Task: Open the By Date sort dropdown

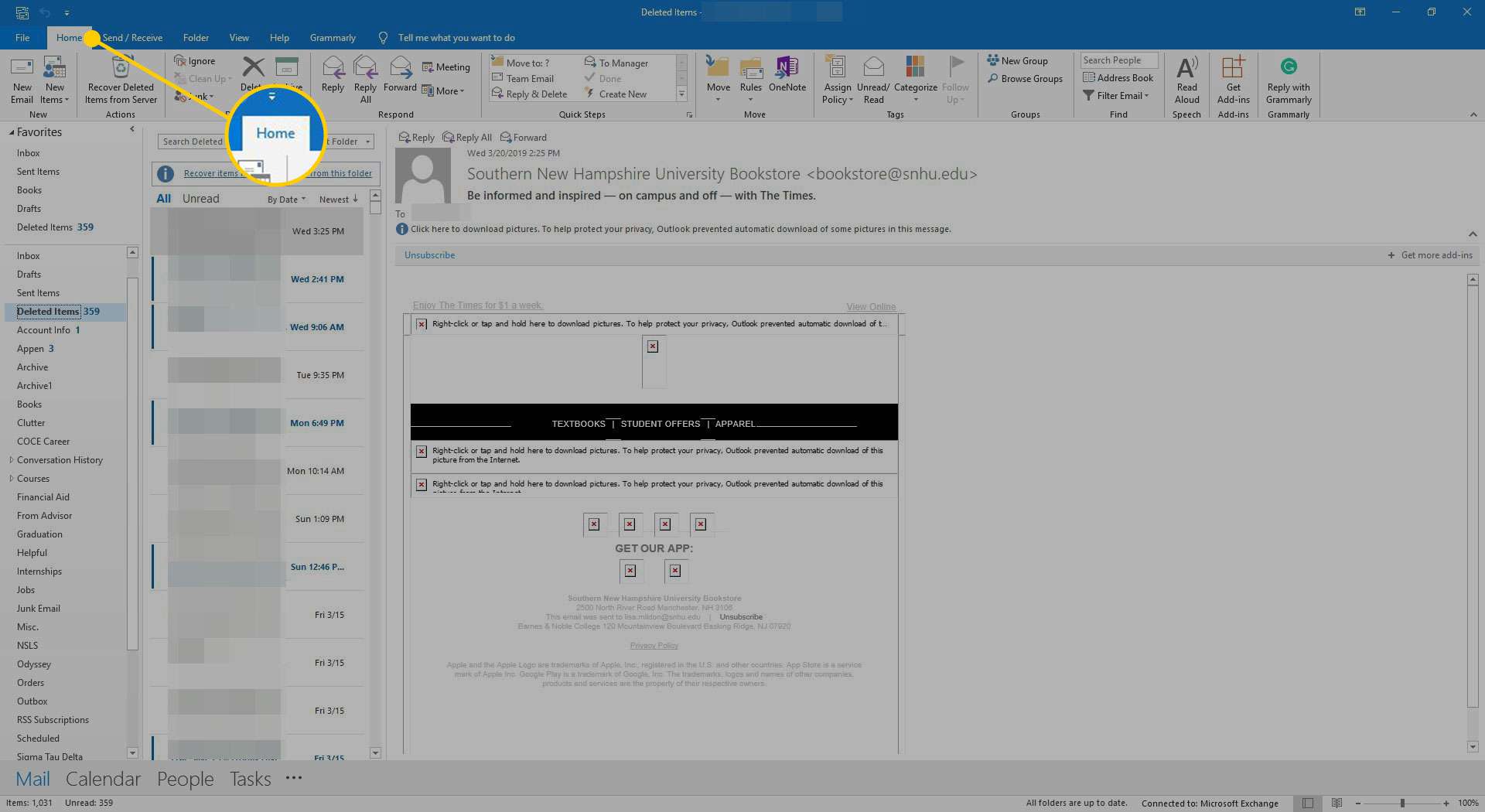Action: 286,200
